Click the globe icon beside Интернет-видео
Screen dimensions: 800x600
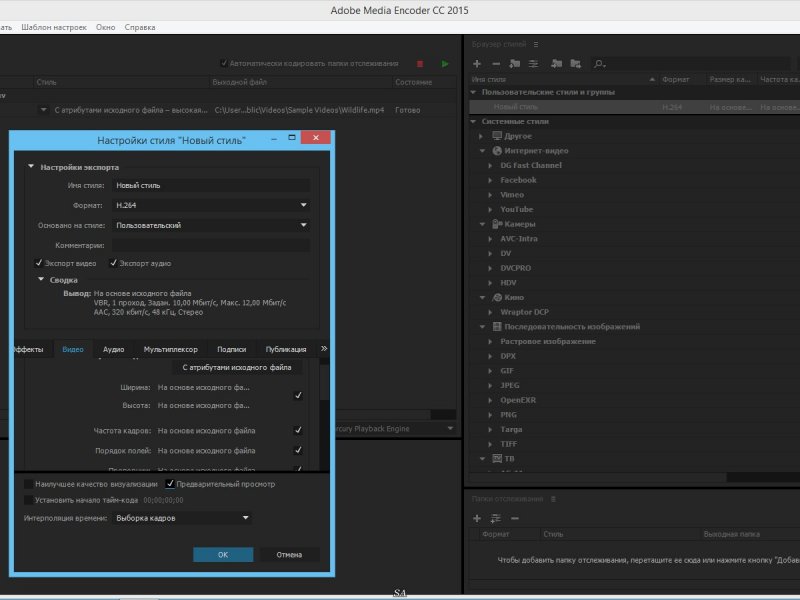click(x=497, y=151)
